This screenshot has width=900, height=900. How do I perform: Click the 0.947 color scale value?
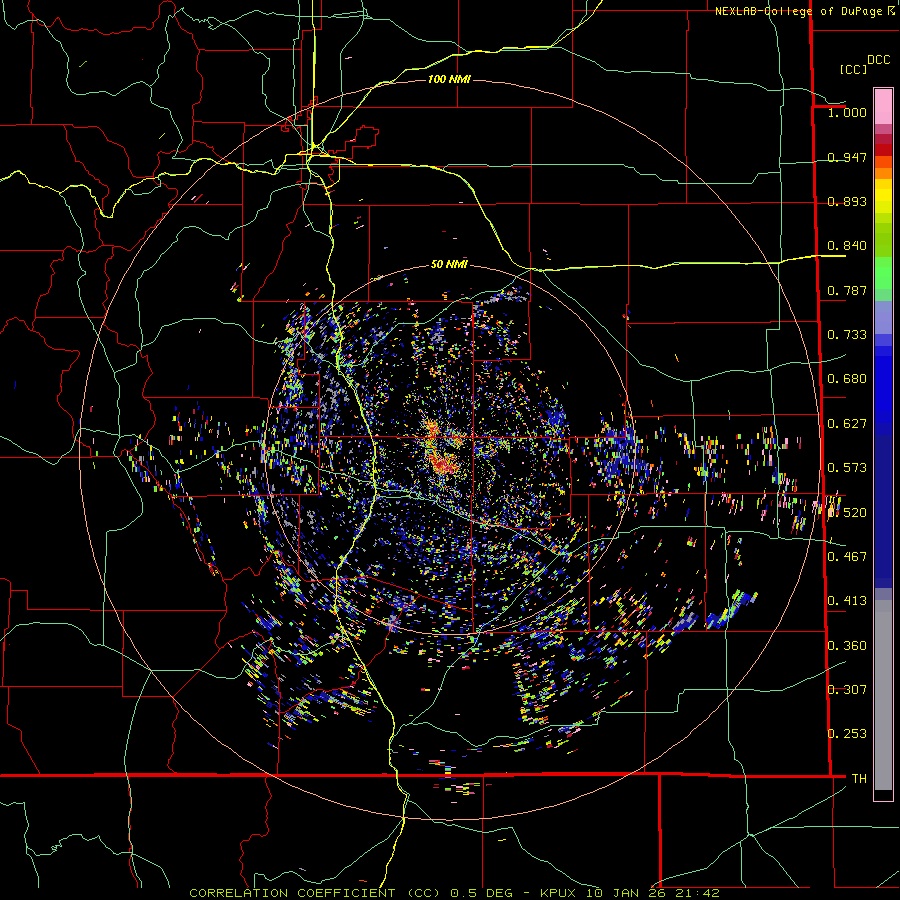click(847, 157)
